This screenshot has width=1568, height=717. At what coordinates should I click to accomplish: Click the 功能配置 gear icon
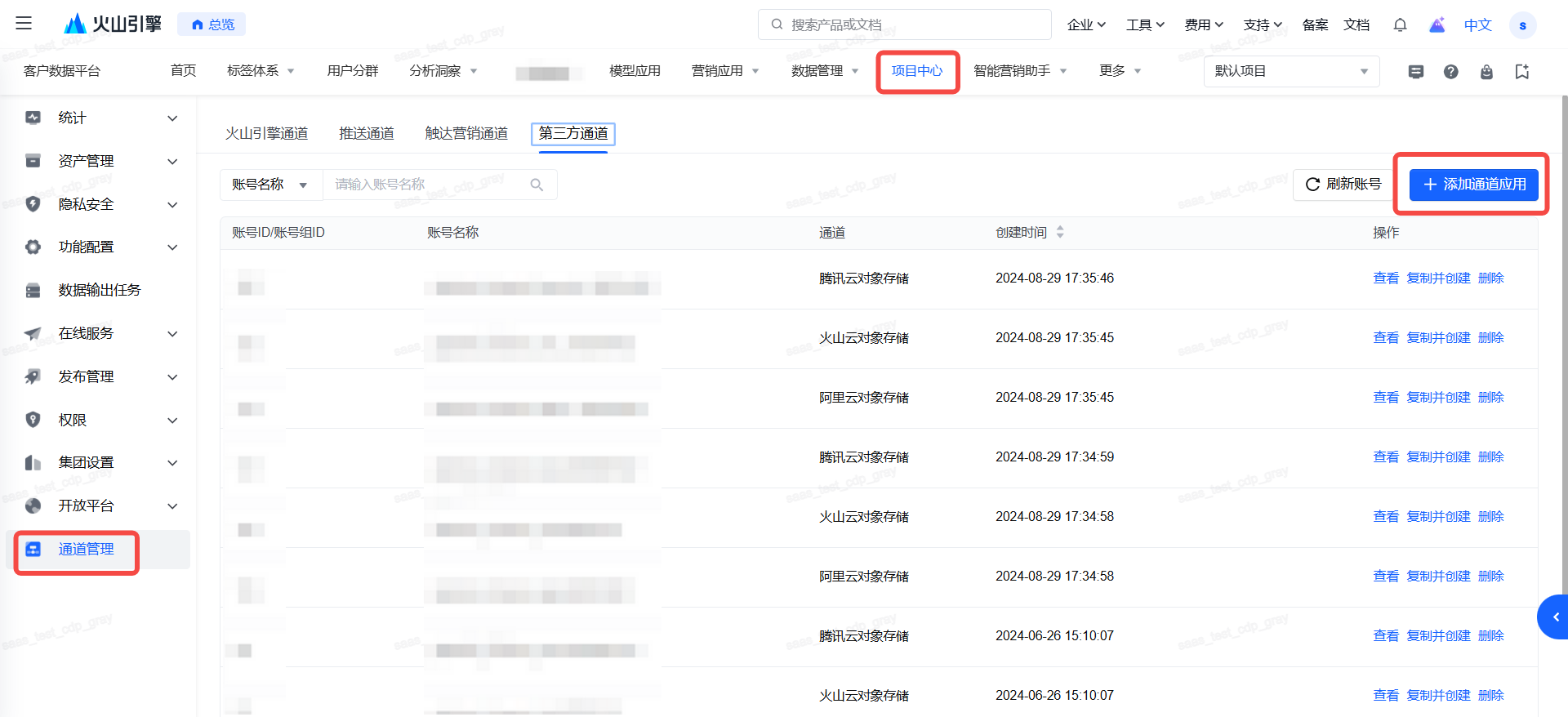click(33, 247)
